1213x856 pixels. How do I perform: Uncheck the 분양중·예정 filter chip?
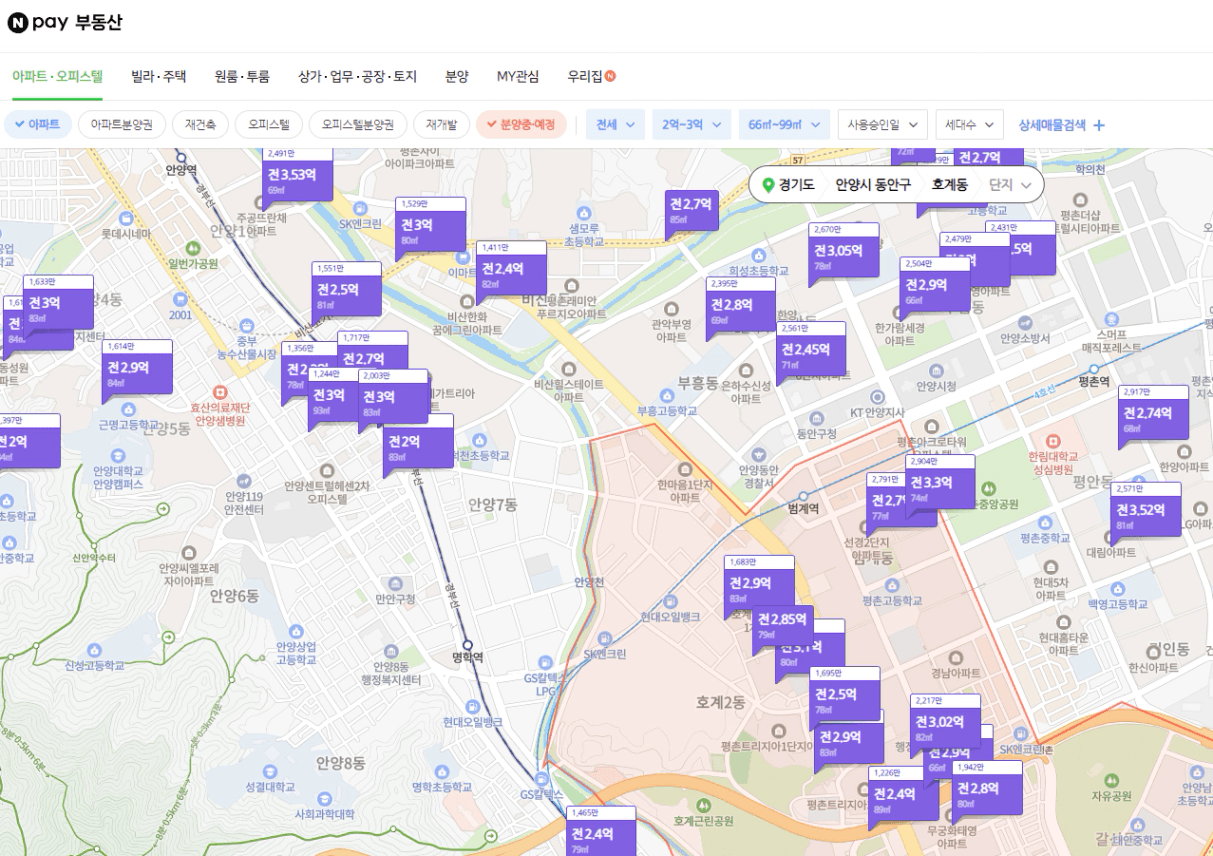[521, 125]
